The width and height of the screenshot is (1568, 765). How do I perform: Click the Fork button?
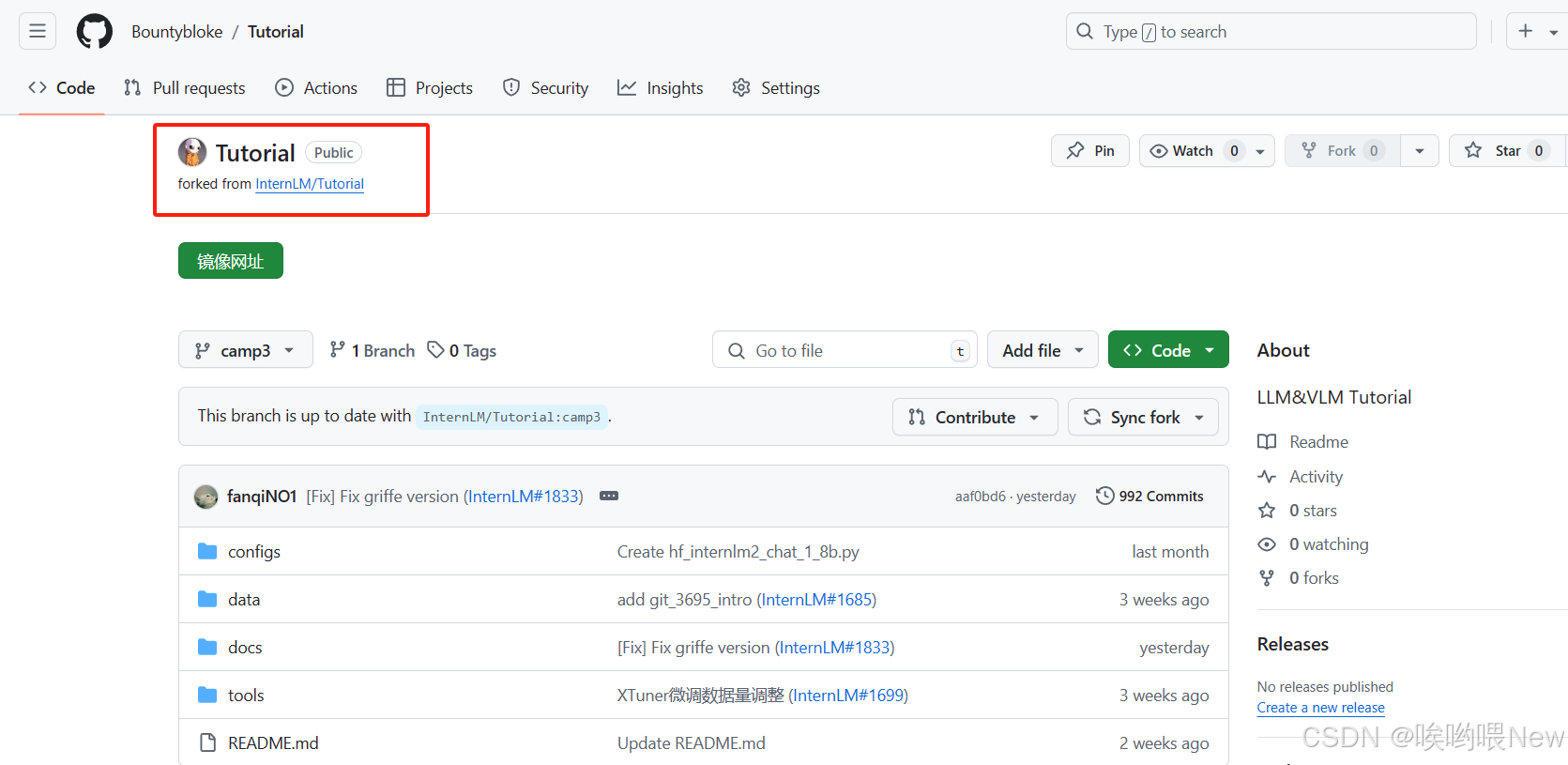click(1342, 150)
